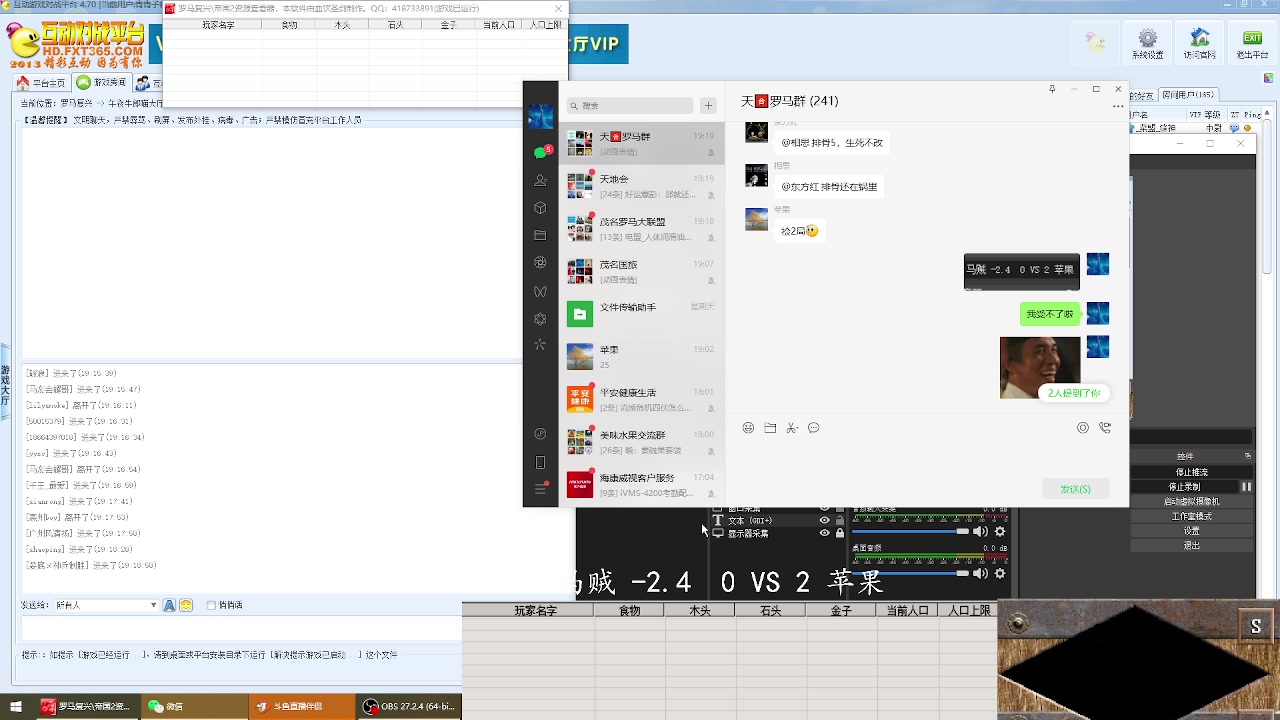Open 平安健康生活 conversation
This screenshot has height=720, width=1280.
click(x=642, y=400)
